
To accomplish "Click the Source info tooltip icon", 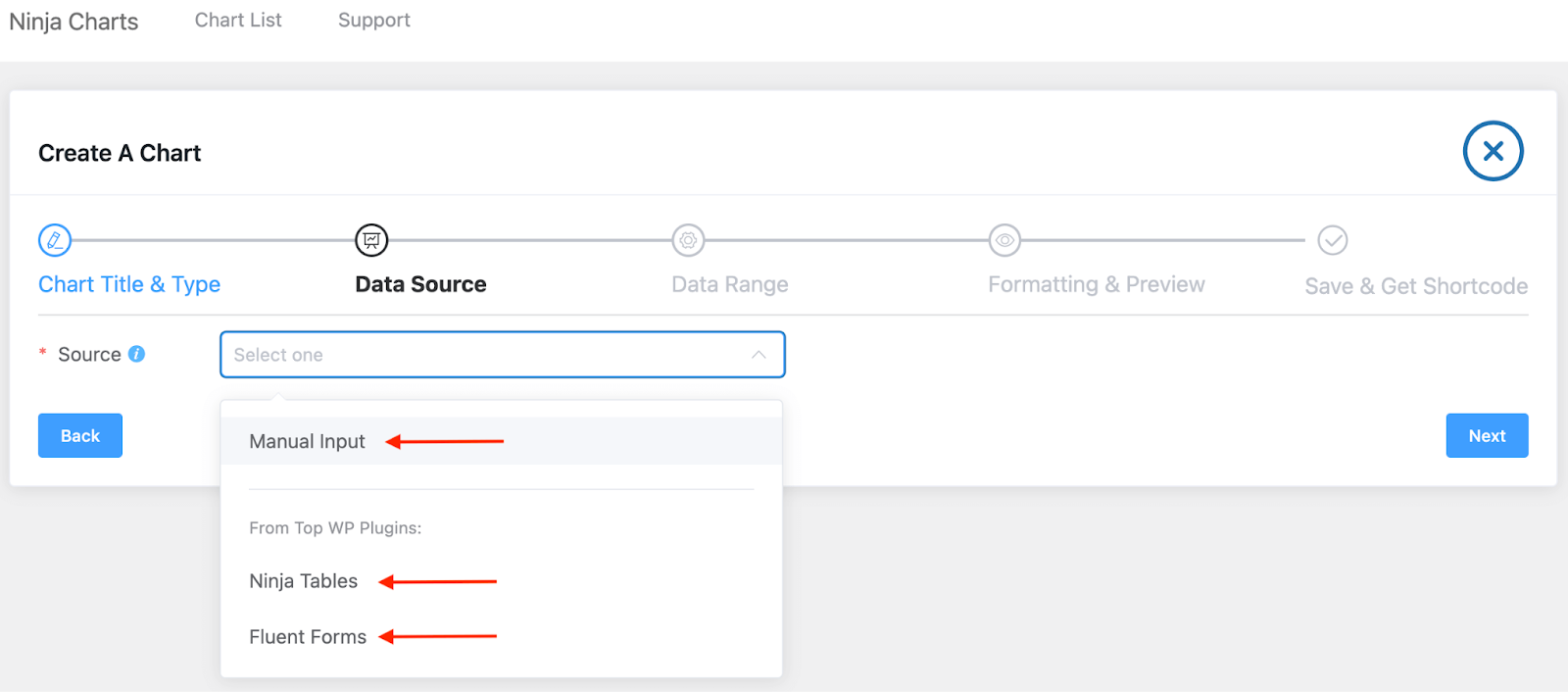I will (x=137, y=354).
